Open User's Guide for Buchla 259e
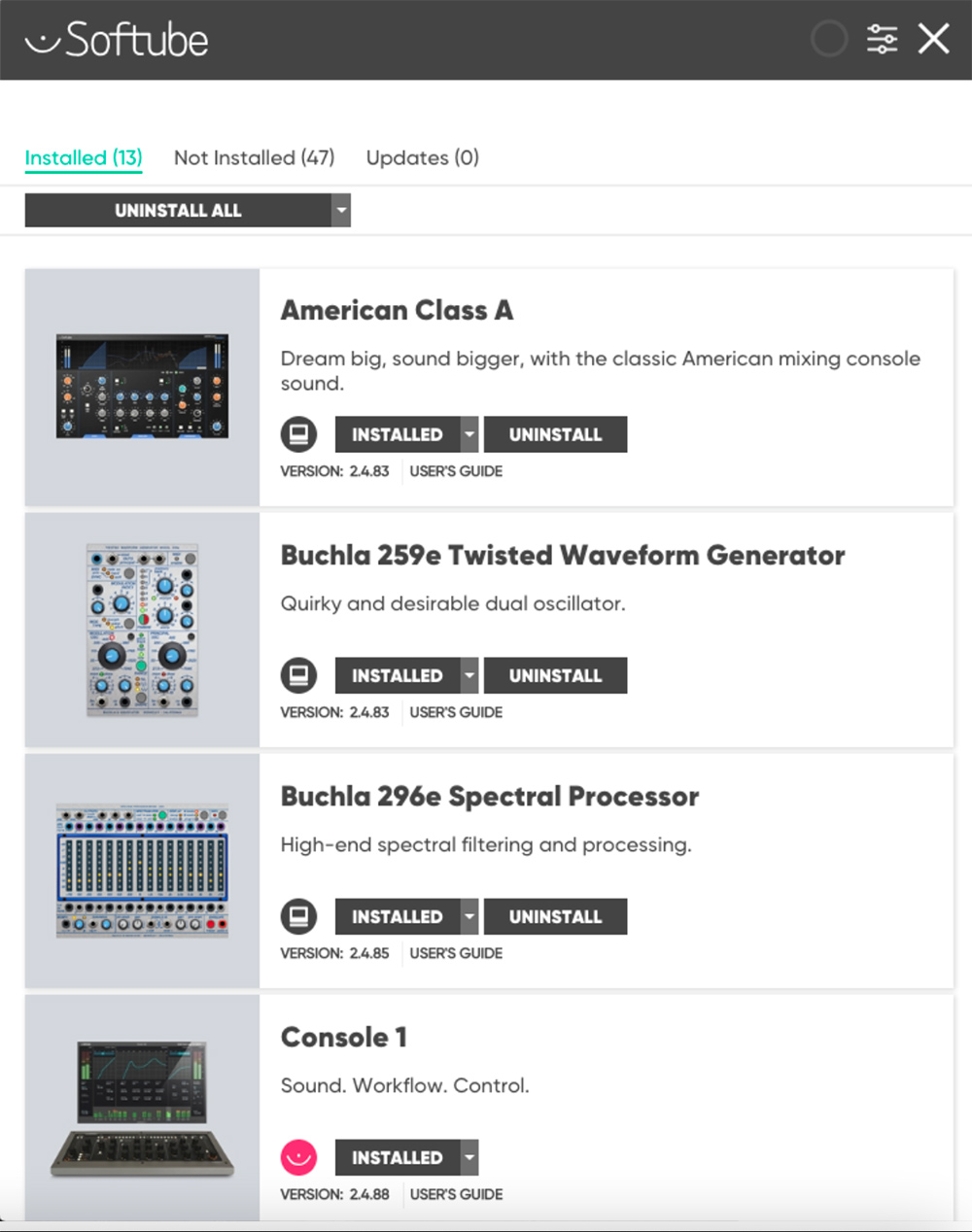The image size is (972, 1232). (456, 712)
